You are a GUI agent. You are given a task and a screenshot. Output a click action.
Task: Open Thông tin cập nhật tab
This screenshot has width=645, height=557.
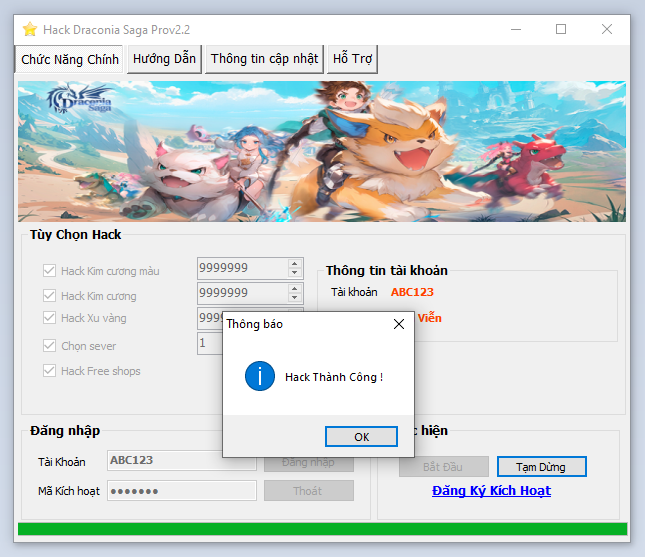[264, 59]
